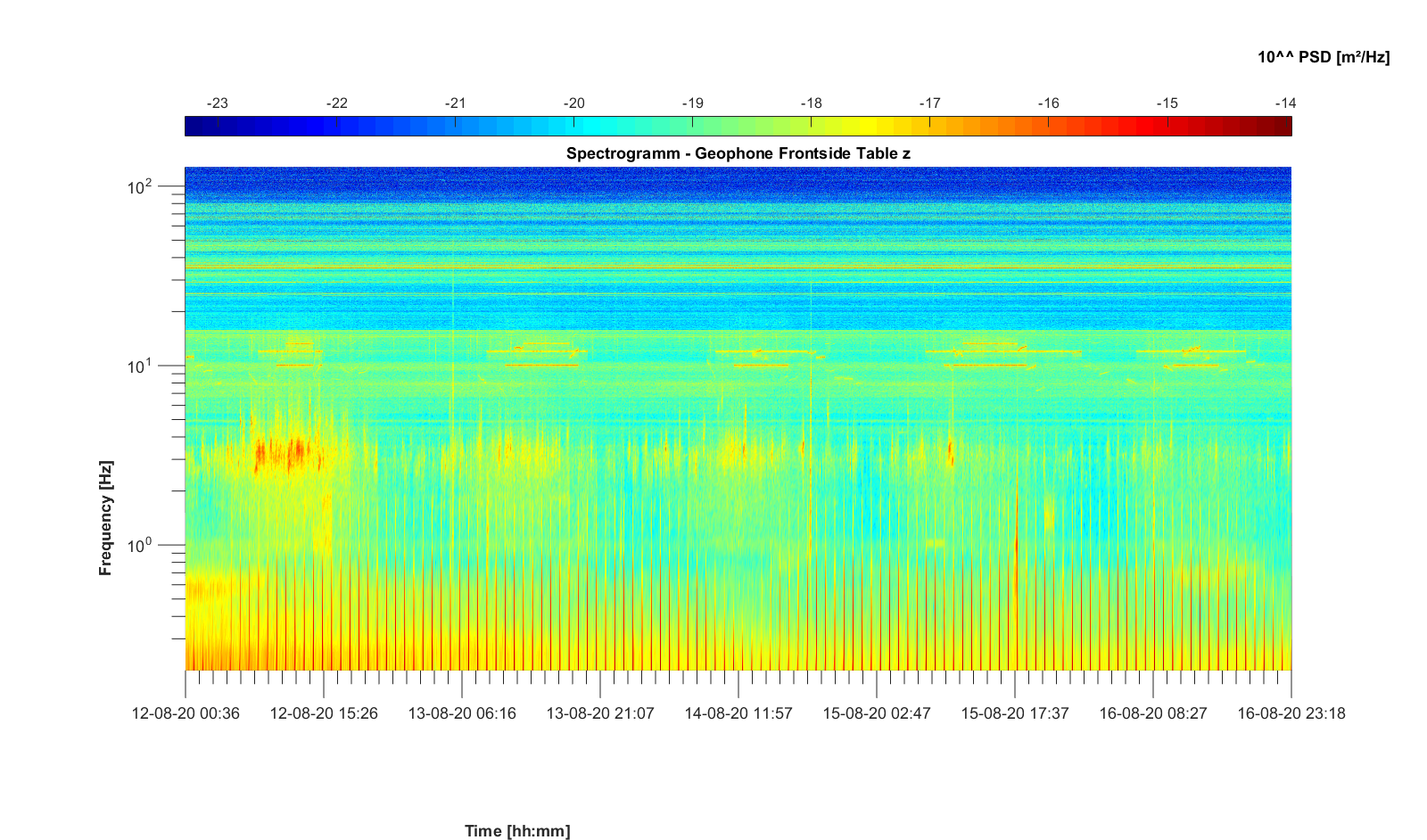Select the 'Time [hh:mm]' x-axis label
The image size is (1427, 840).
pos(517,831)
